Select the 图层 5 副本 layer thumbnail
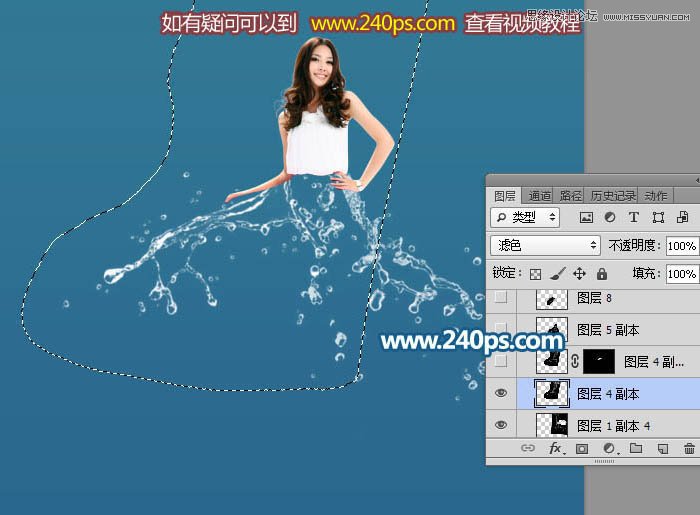The image size is (700, 515). pos(551,329)
